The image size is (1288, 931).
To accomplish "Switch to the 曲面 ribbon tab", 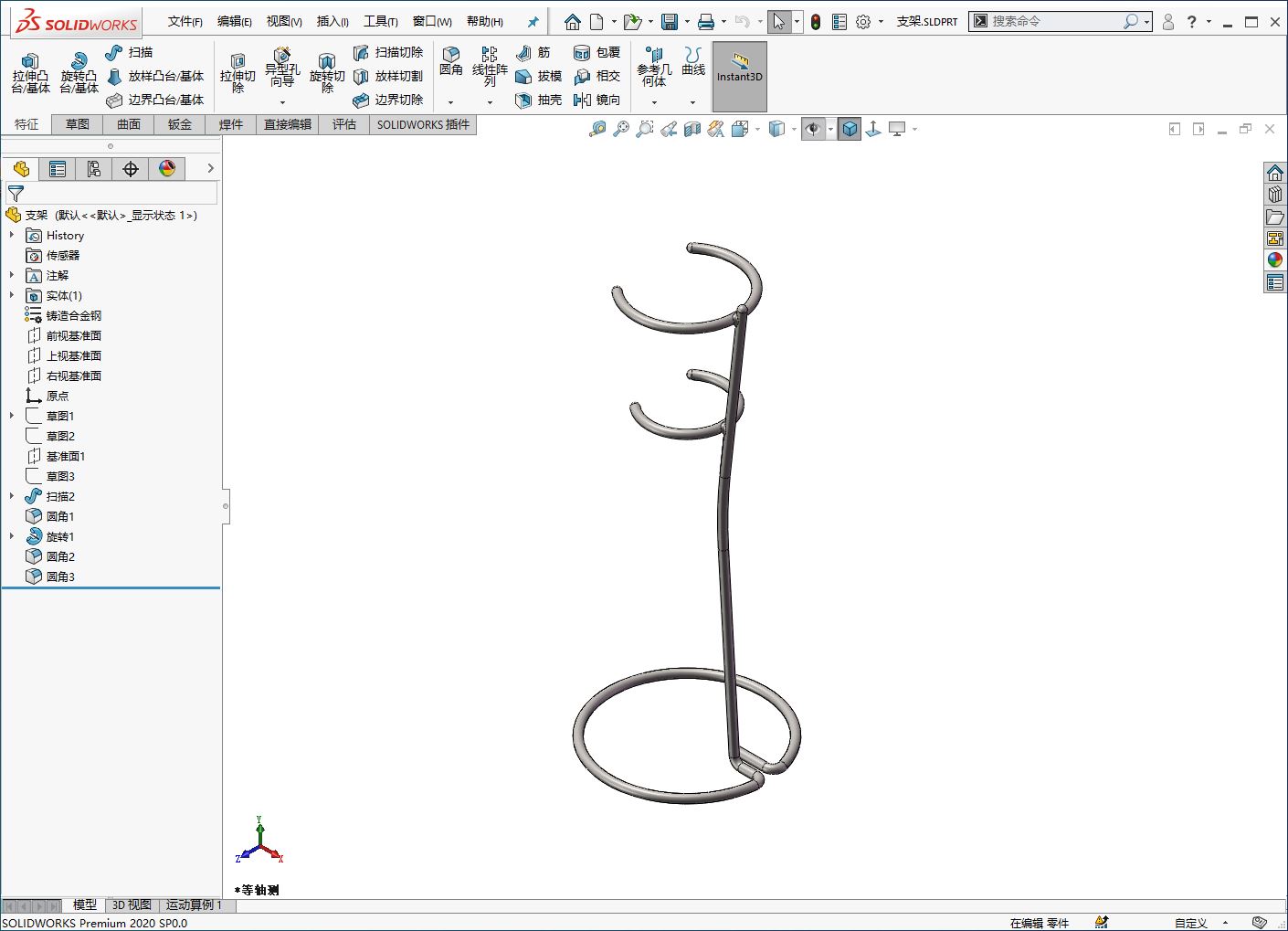I will tap(129, 124).
